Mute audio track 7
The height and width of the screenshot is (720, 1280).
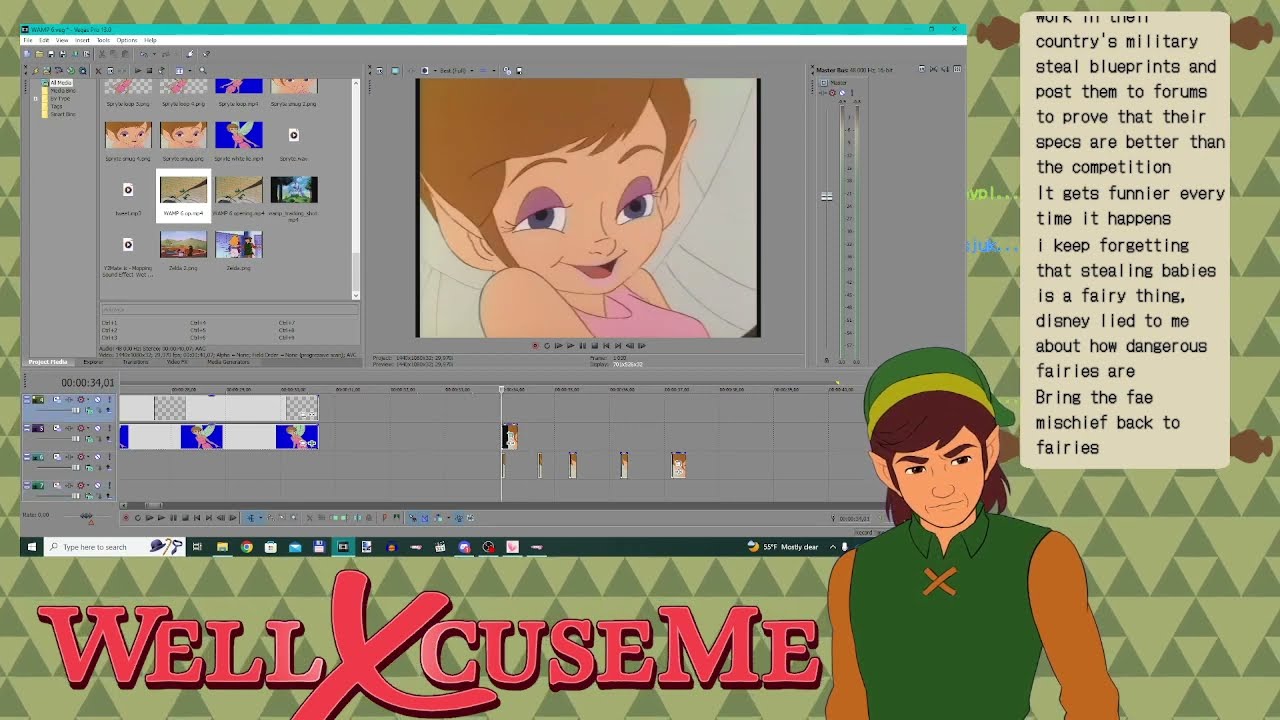click(97, 485)
